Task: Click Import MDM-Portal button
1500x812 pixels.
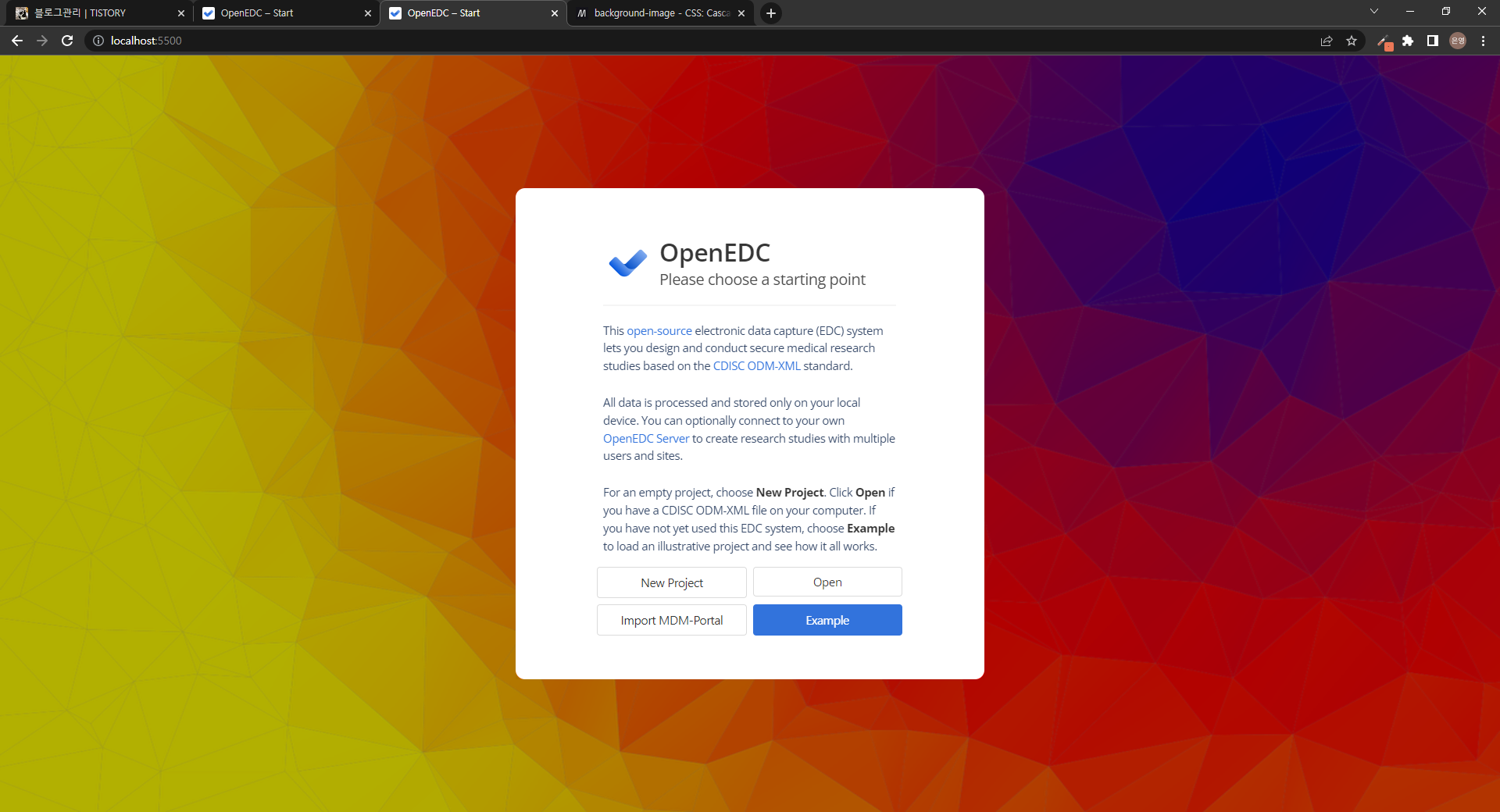Action: point(672,620)
